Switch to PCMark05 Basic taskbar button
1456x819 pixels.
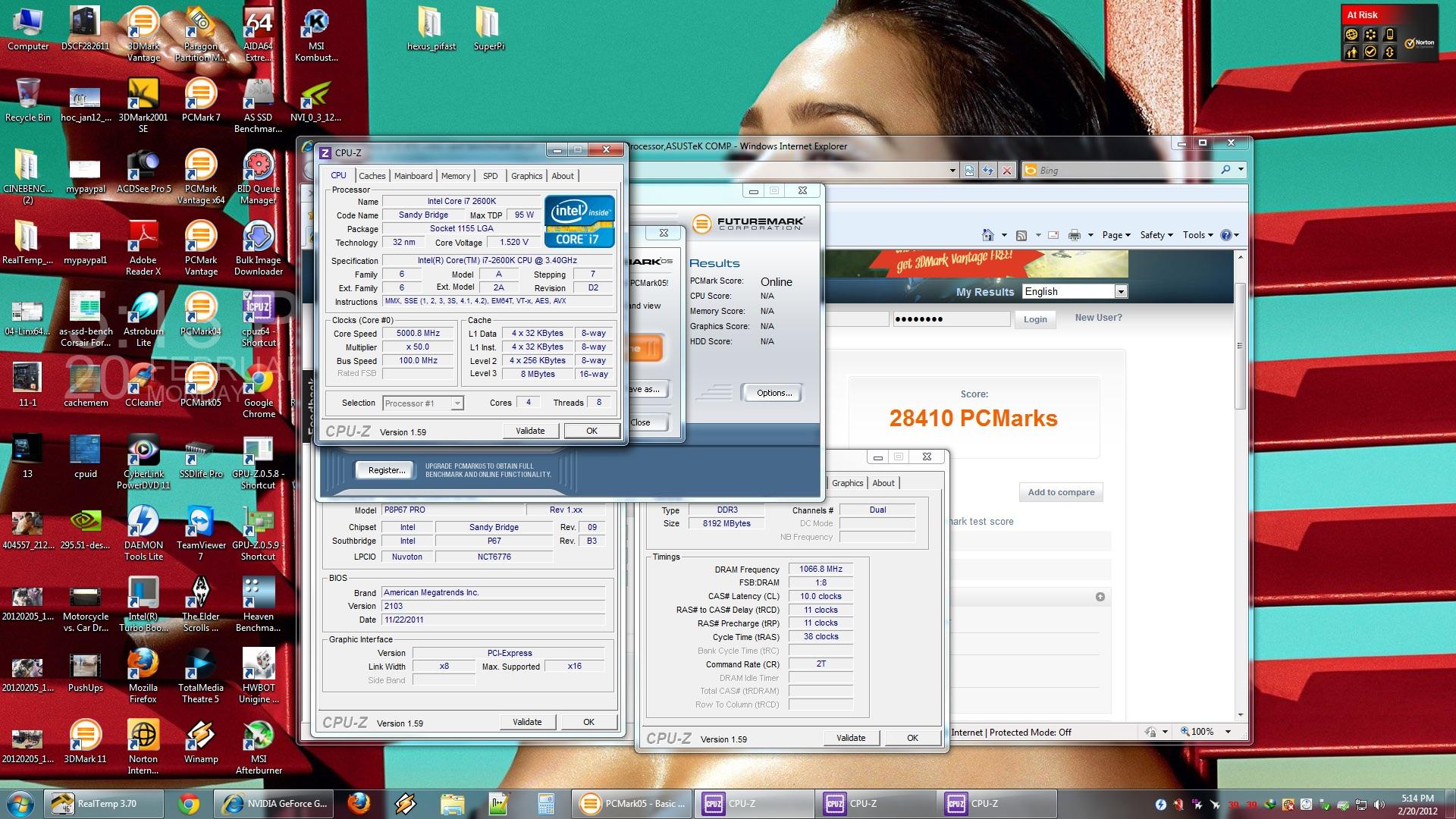pos(633,803)
